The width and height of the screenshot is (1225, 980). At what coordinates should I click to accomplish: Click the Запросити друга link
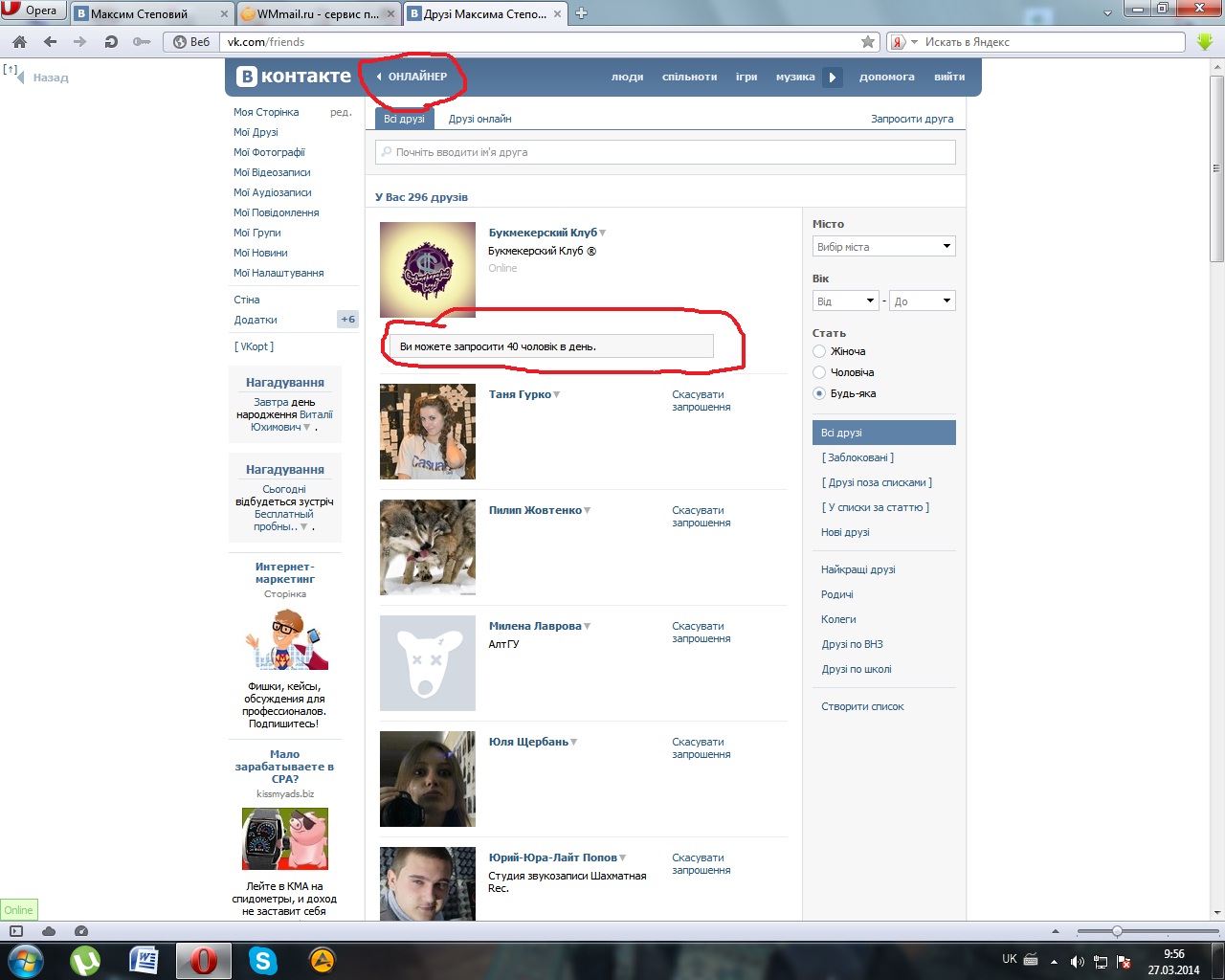click(912, 119)
